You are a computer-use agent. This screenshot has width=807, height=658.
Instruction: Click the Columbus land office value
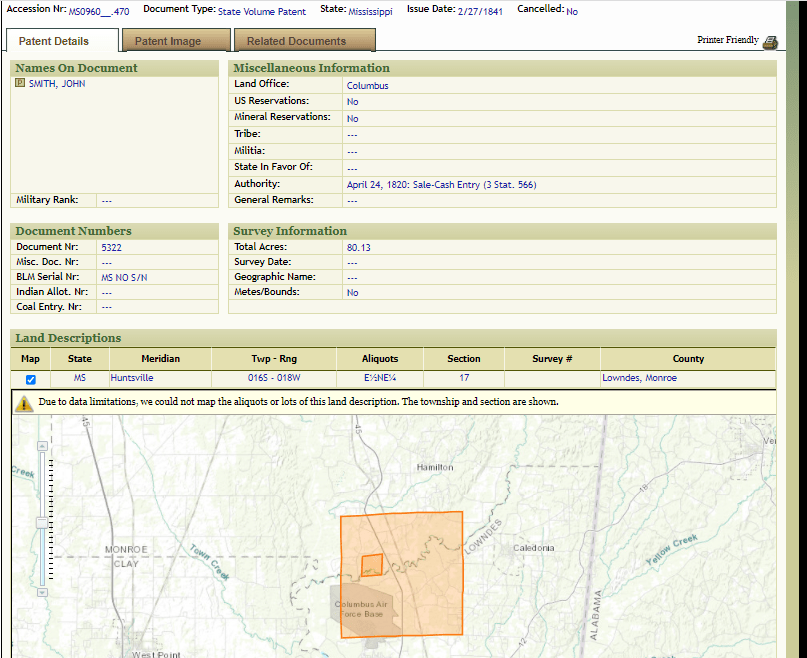(367, 86)
